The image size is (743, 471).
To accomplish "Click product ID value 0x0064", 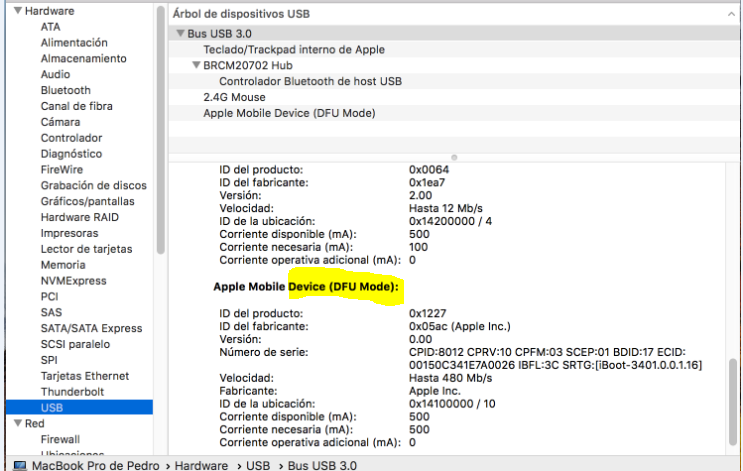I will point(429,170).
